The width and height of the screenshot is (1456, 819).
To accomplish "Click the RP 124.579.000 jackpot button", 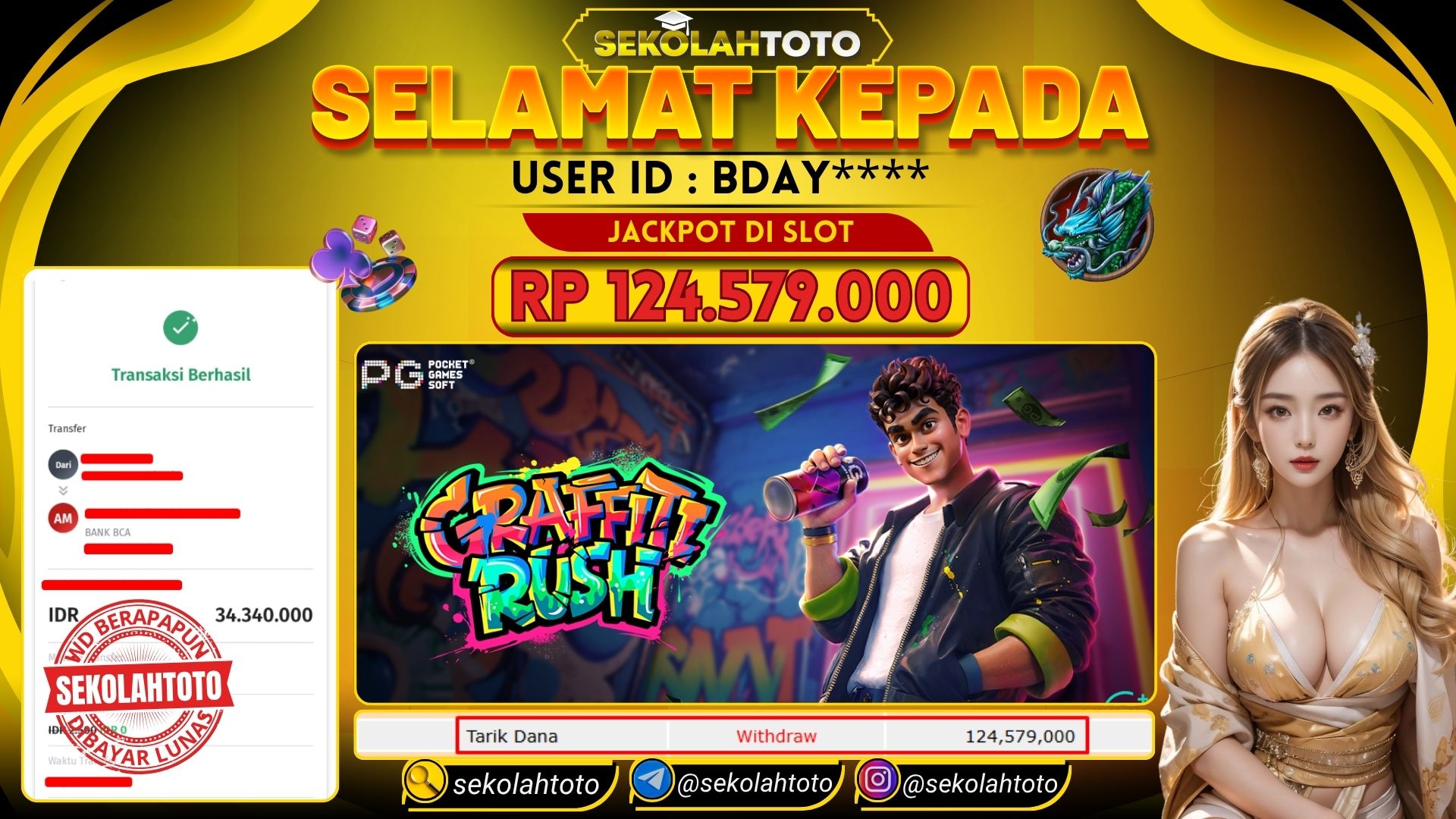I will pos(730,297).
